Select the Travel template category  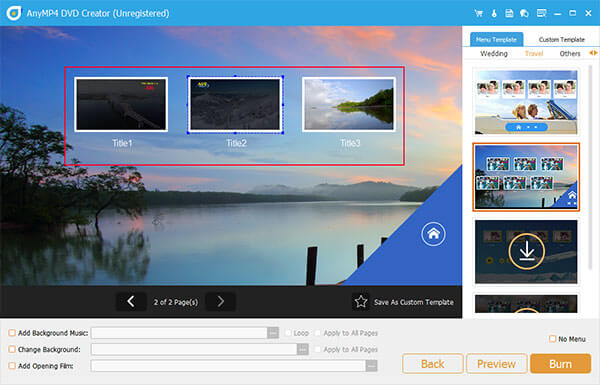tap(534, 54)
